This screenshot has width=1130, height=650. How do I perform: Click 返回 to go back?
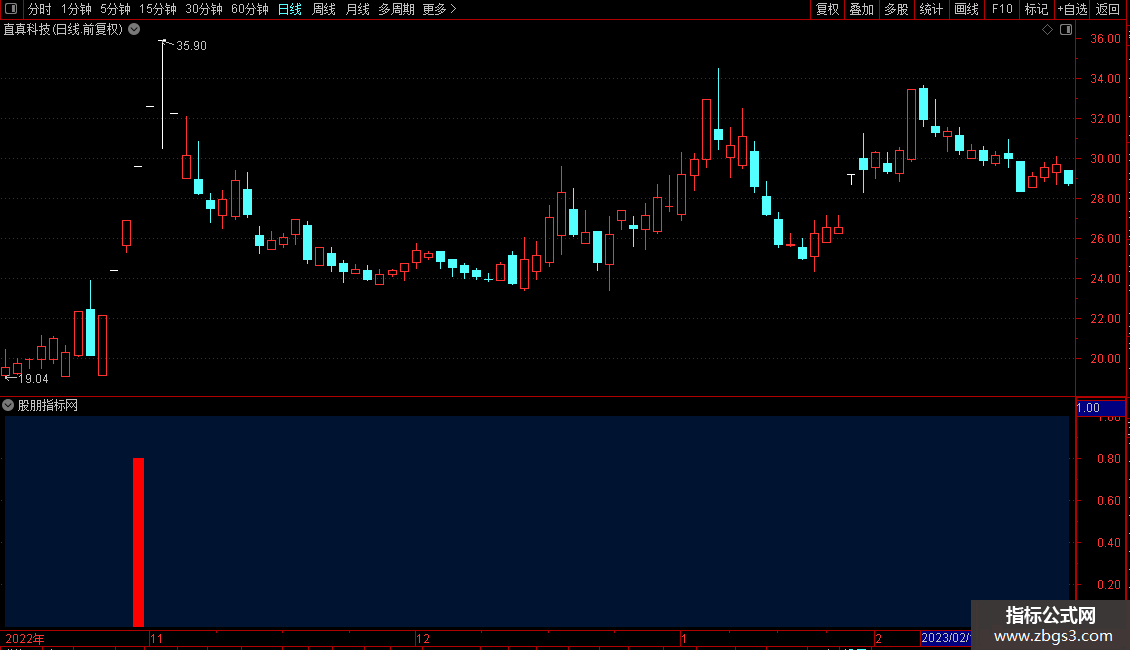(x=1108, y=9)
